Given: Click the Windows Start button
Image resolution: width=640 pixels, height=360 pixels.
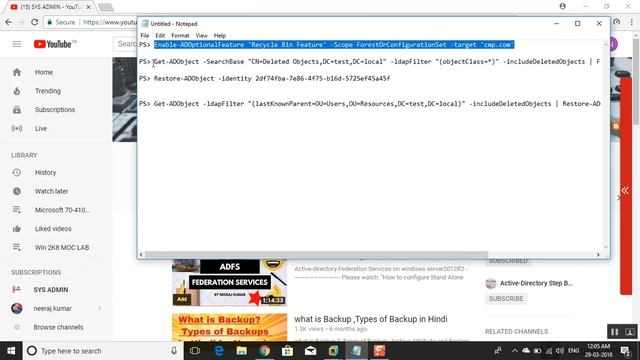Looking at the screenshot, I should tap(11, 351).
